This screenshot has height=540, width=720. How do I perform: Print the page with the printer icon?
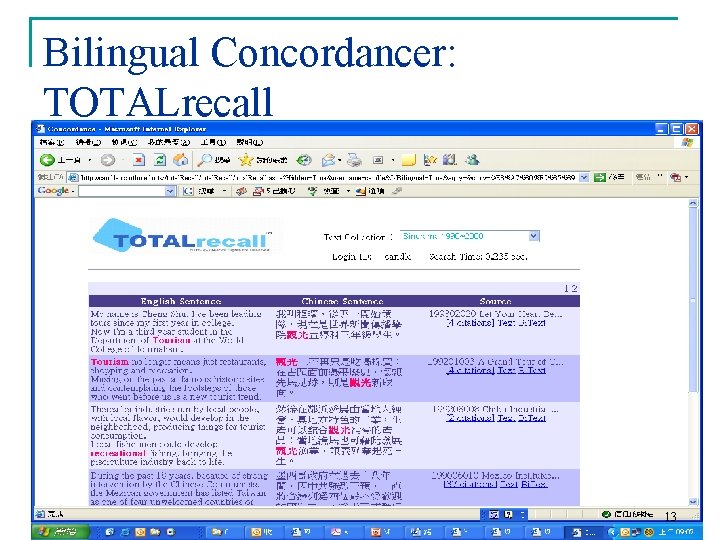tap(354, 160)
